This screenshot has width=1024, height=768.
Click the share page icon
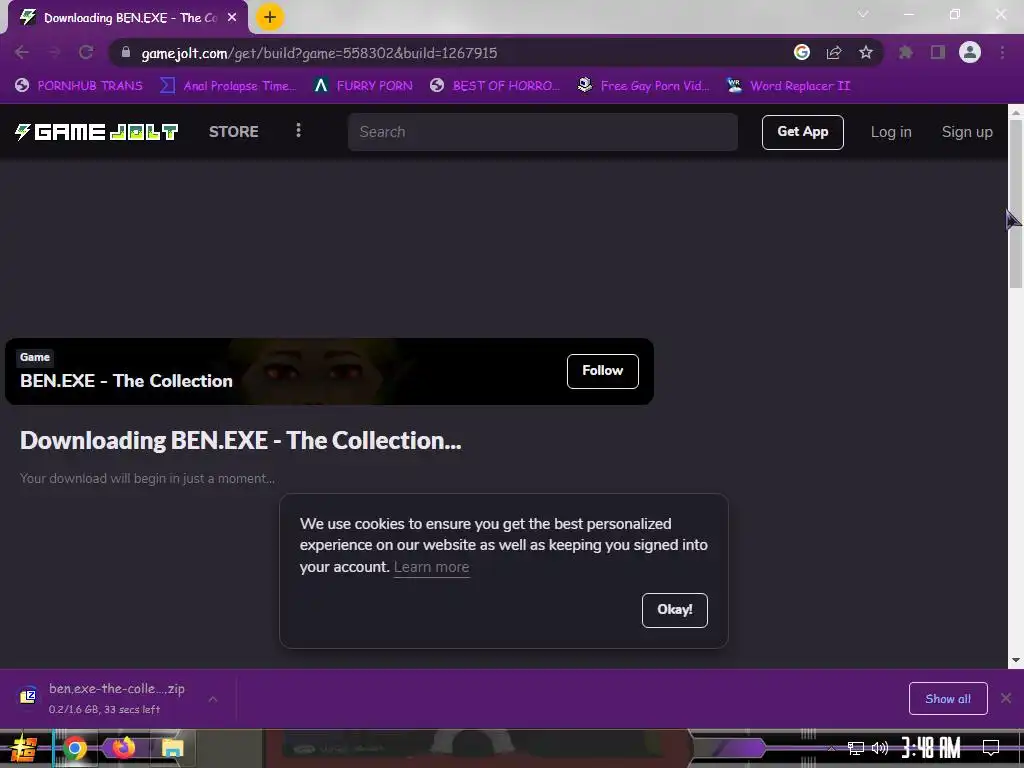(x=834, y=52)
